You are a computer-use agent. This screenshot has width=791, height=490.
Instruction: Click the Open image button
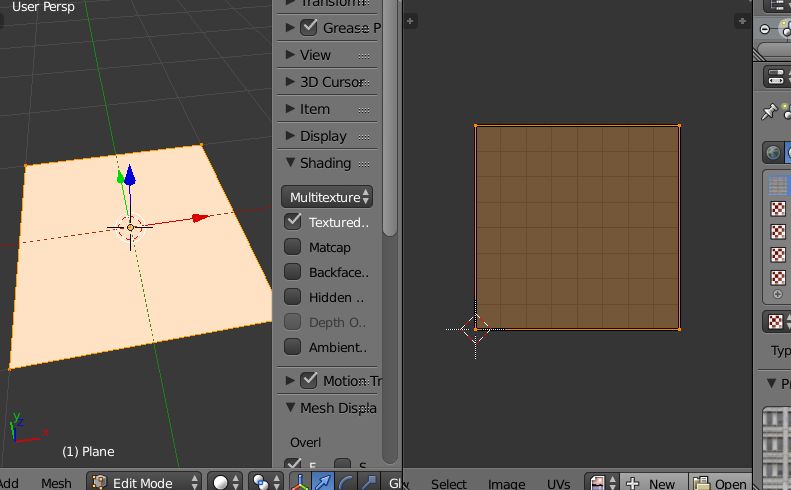pos(720,483)
